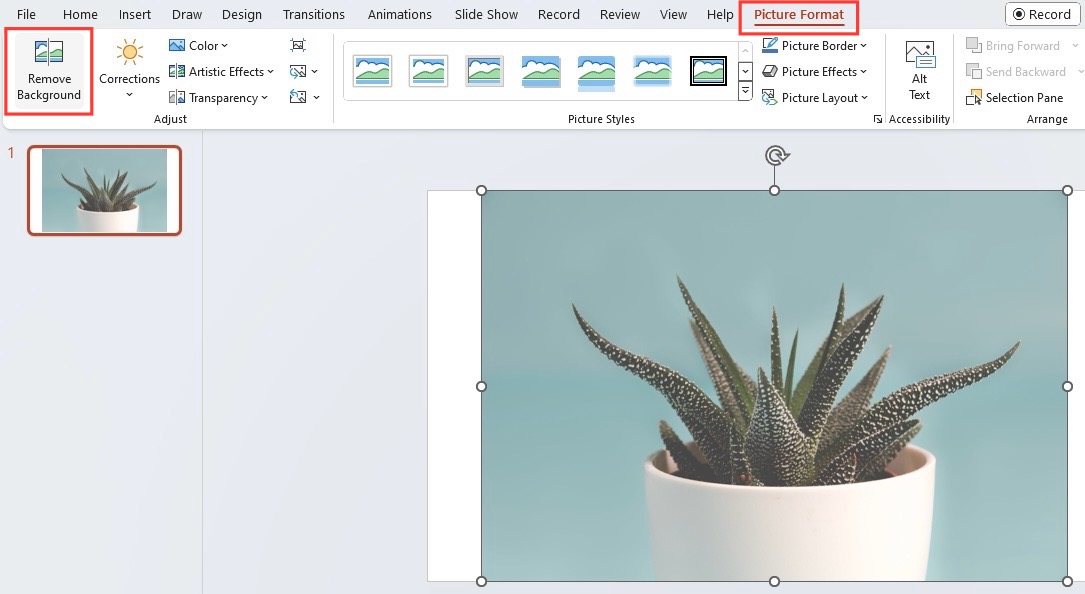
Task: Click the Compress Pictures icon
Action: tap(298, 46)
